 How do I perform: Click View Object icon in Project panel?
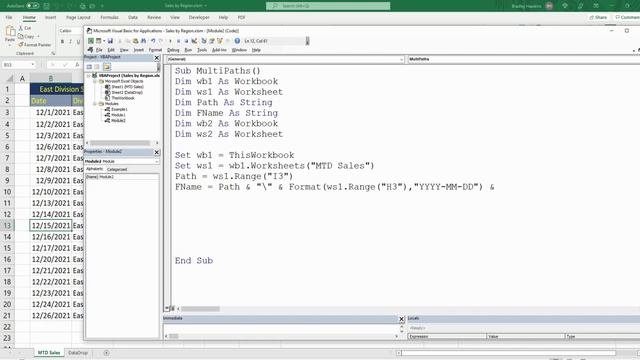[97, 67]
